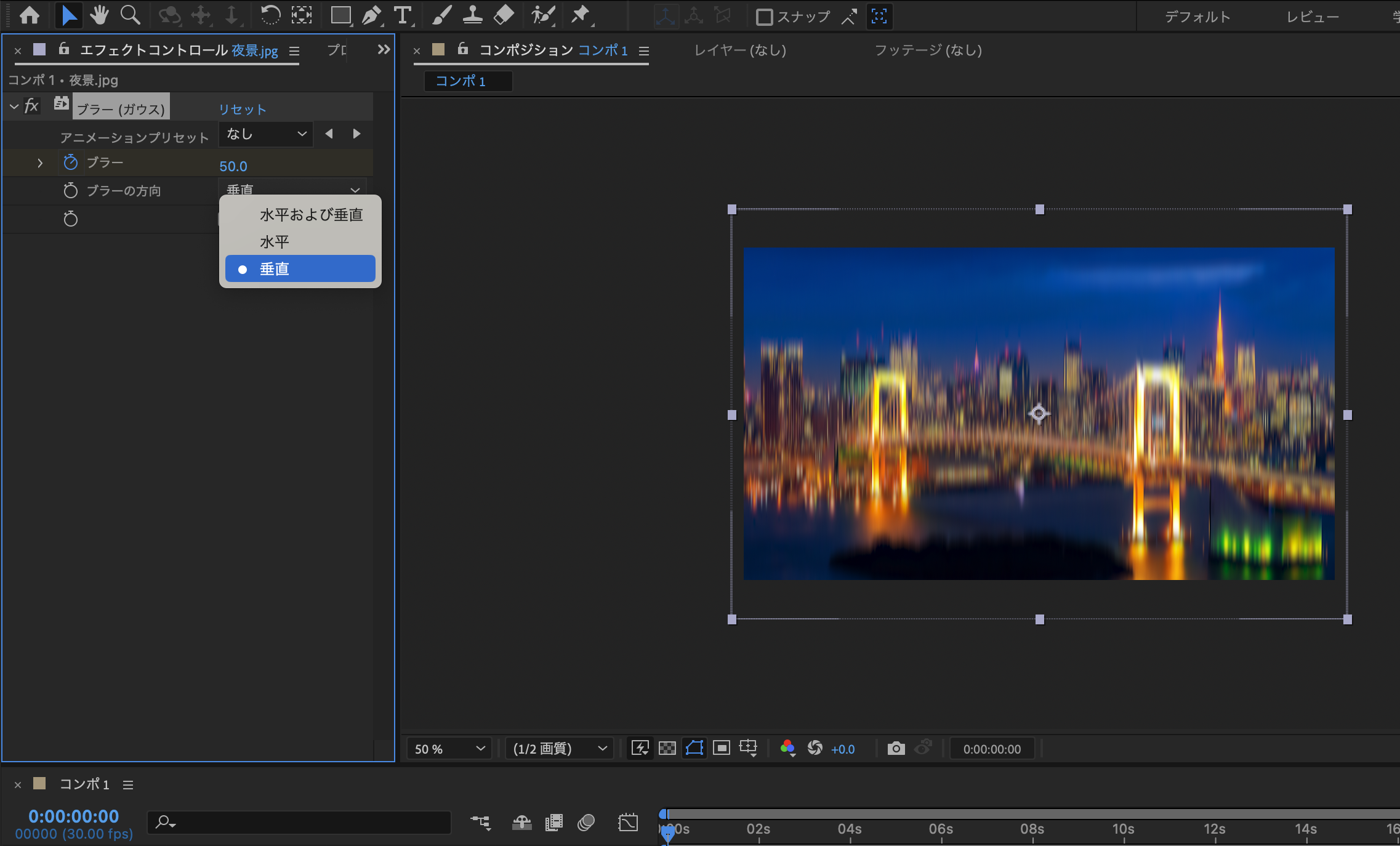
Task: Go to previous animation preset
Action: click(x=329, y=134)
